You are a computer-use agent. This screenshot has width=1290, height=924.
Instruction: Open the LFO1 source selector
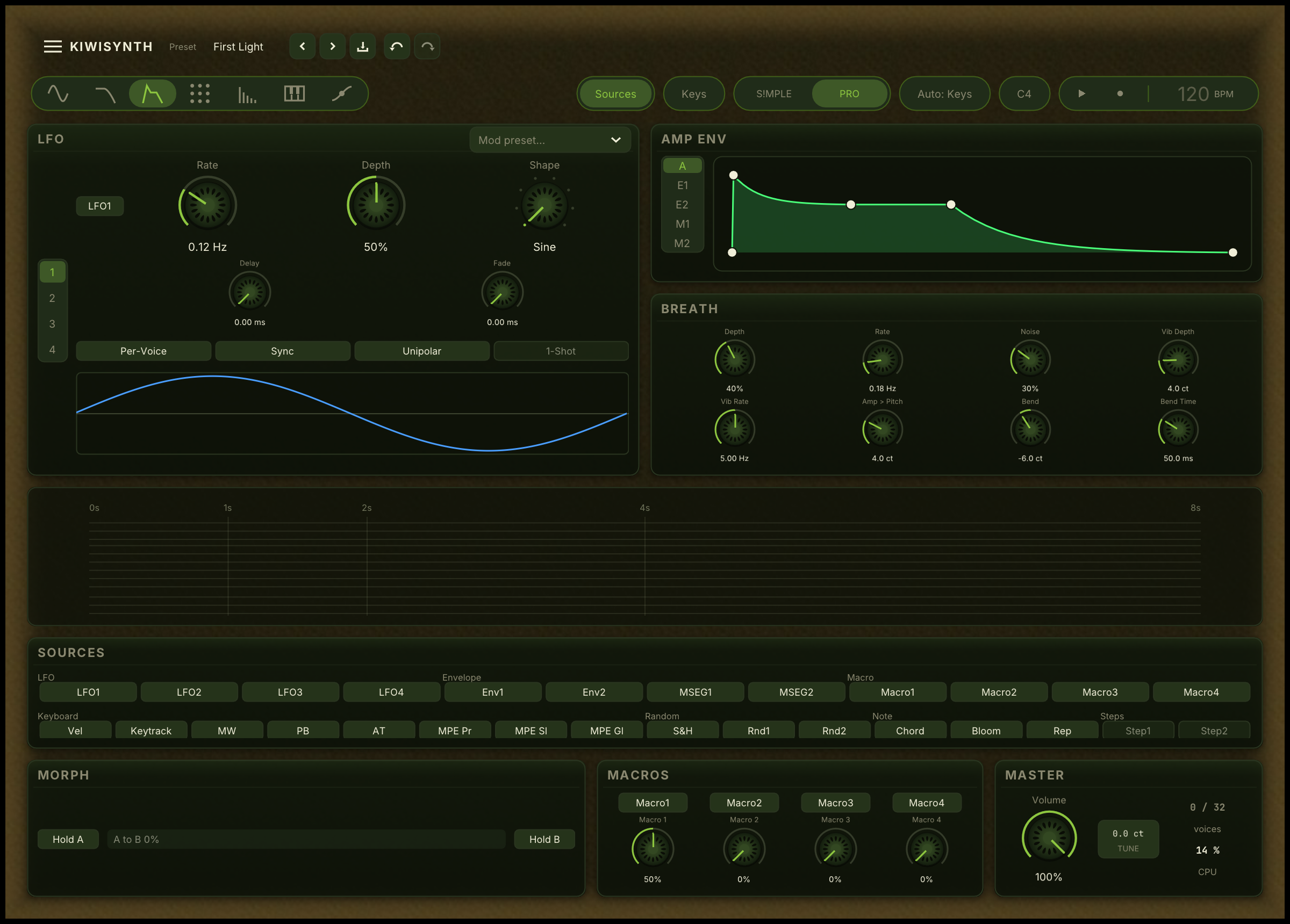[x=99, y=206]
